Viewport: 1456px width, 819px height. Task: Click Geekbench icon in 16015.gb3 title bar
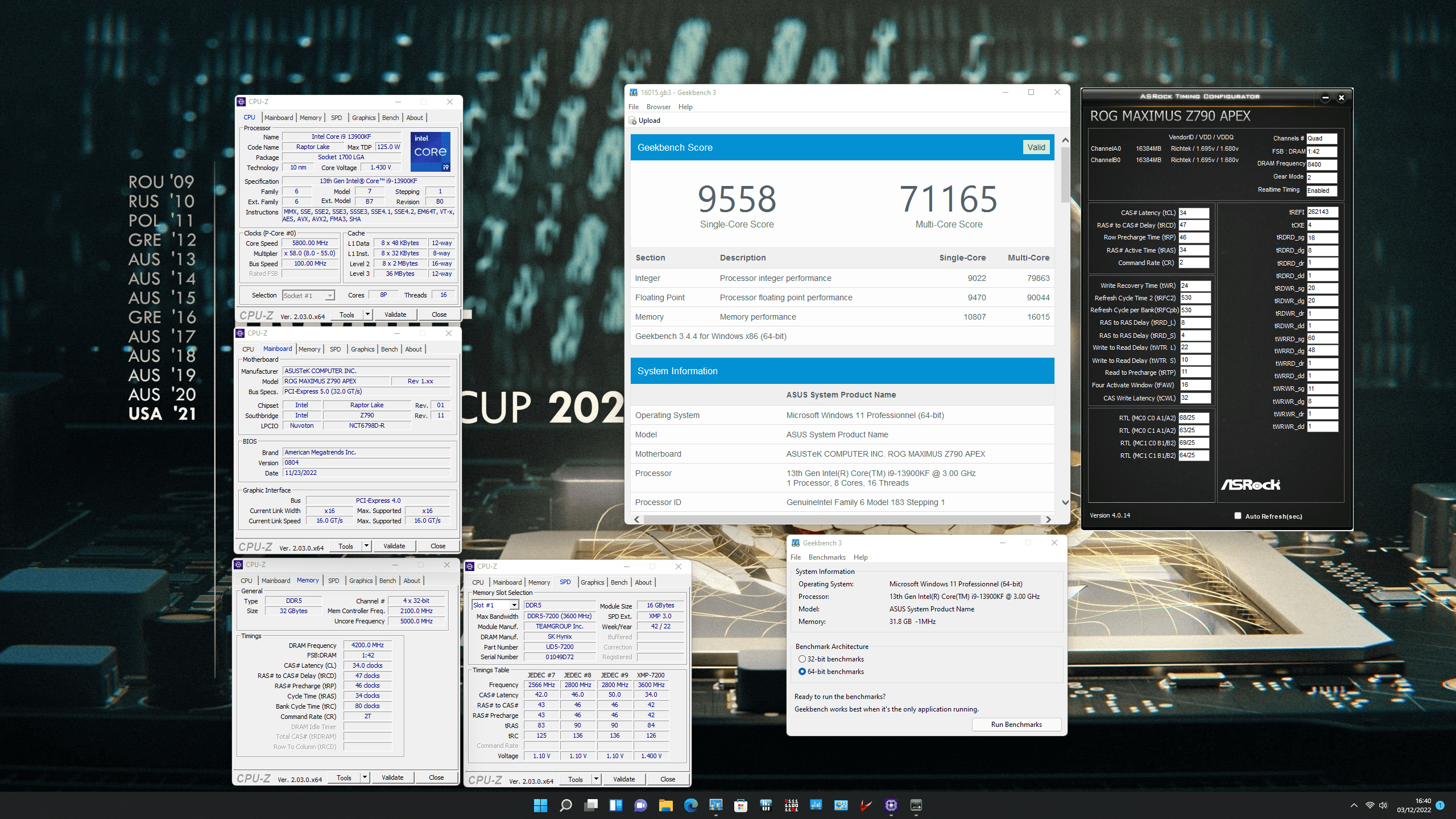tap(634, 92)
